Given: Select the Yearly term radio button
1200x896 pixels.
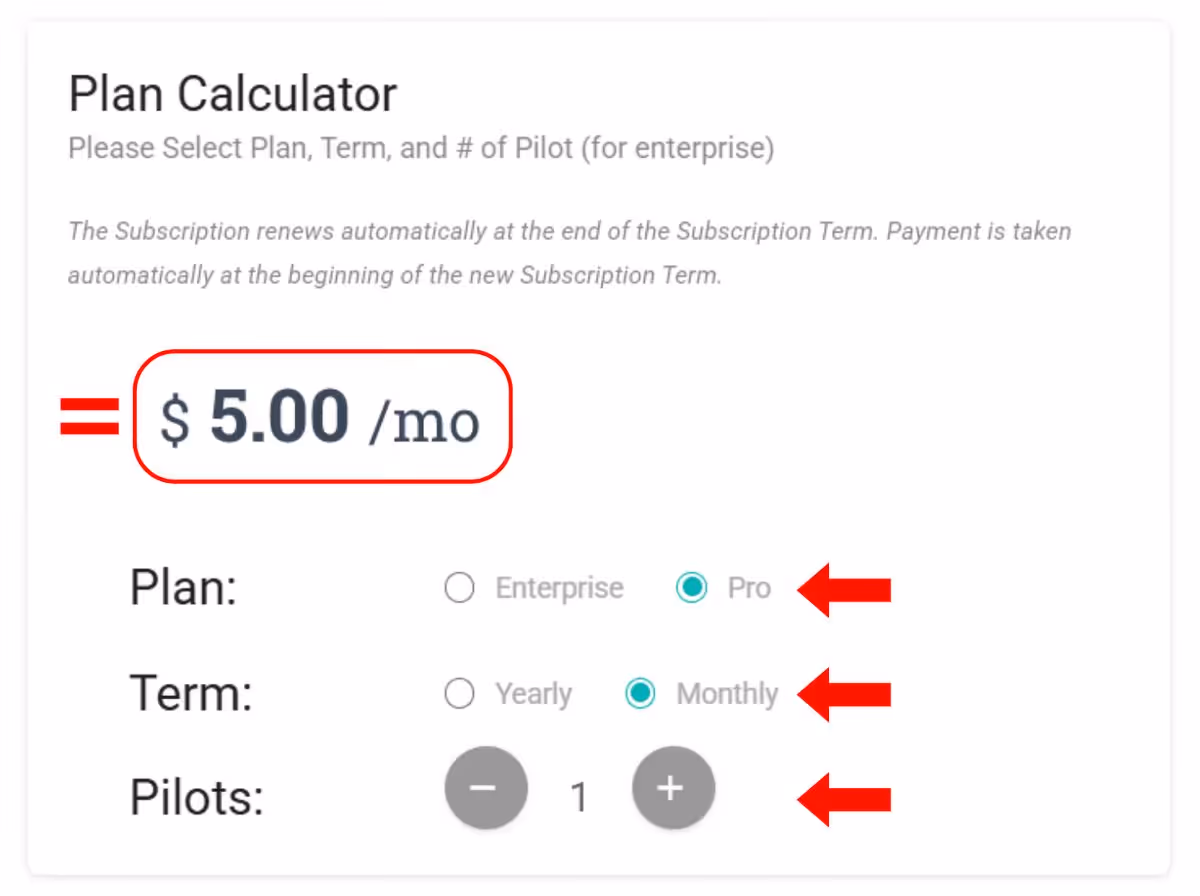Looking at the screenshot, I should [459, 693].
